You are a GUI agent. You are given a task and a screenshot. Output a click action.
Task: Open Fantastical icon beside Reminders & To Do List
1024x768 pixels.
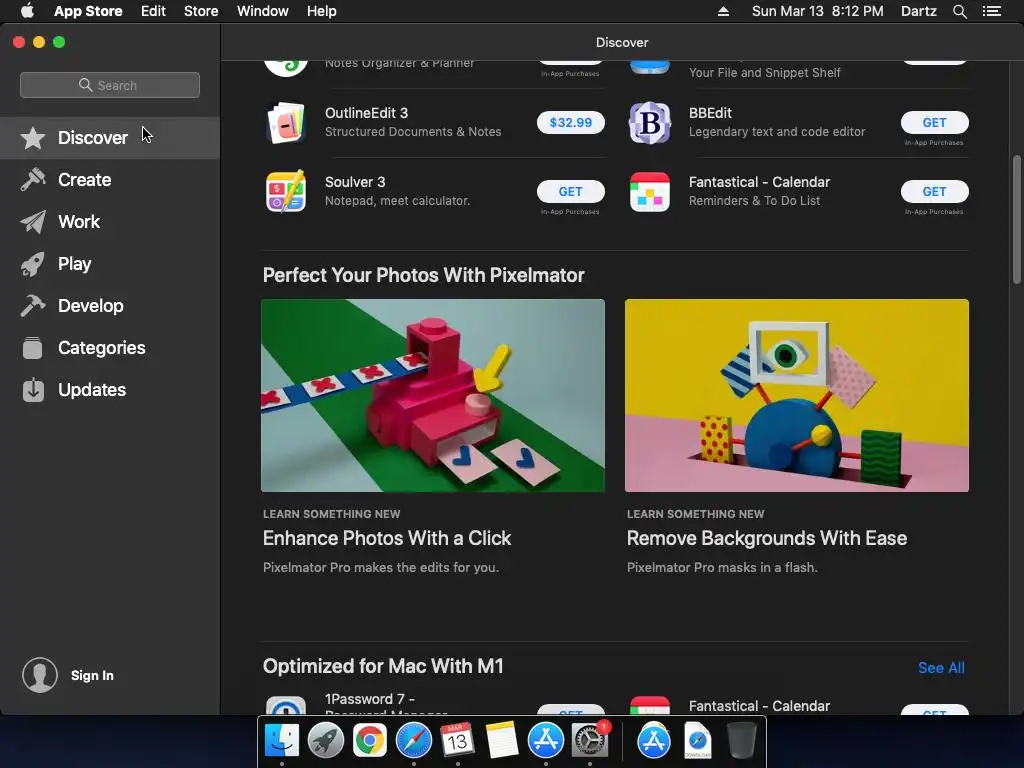[x=650, y=192]
